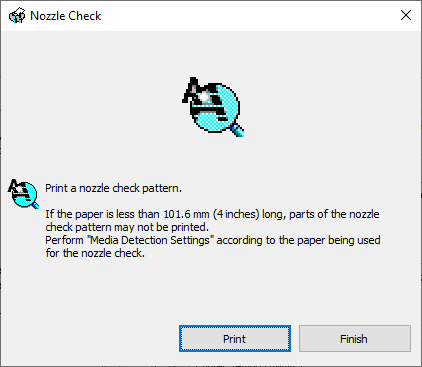Click the letter A in the small icon

pyautogui.click(x=13, y=185)
